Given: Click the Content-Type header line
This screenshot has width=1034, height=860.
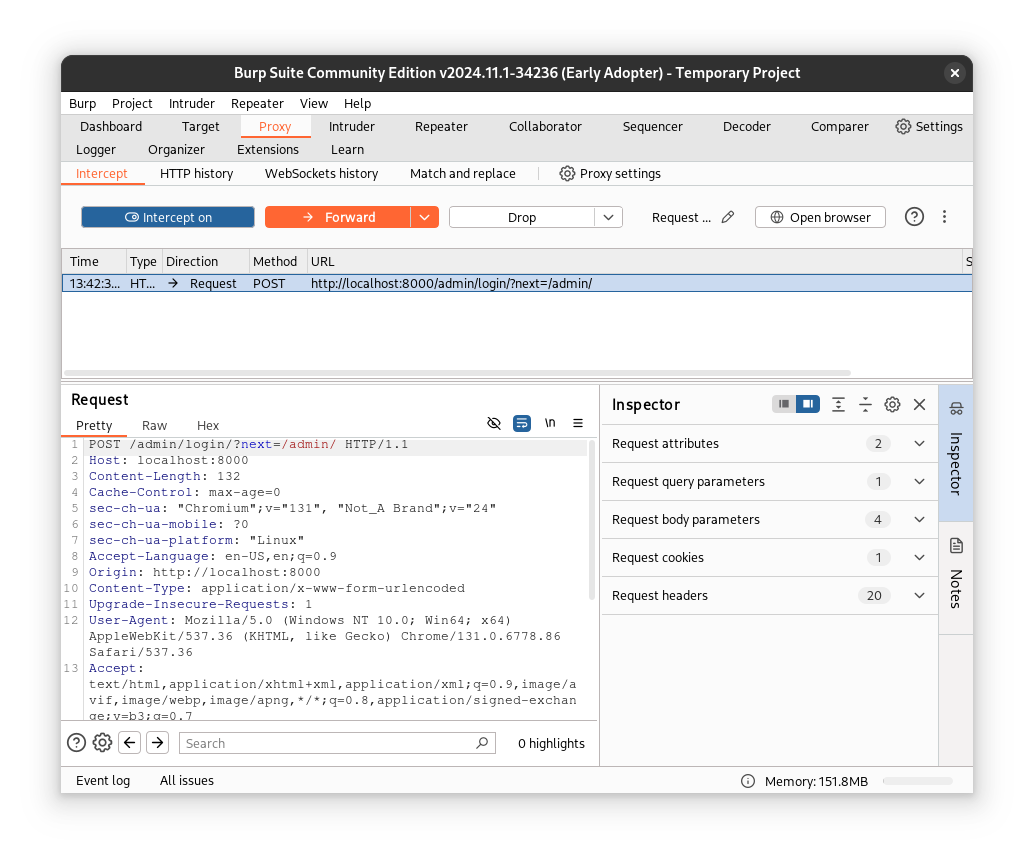Looking at the screenshot, I should tap(276, 588).
